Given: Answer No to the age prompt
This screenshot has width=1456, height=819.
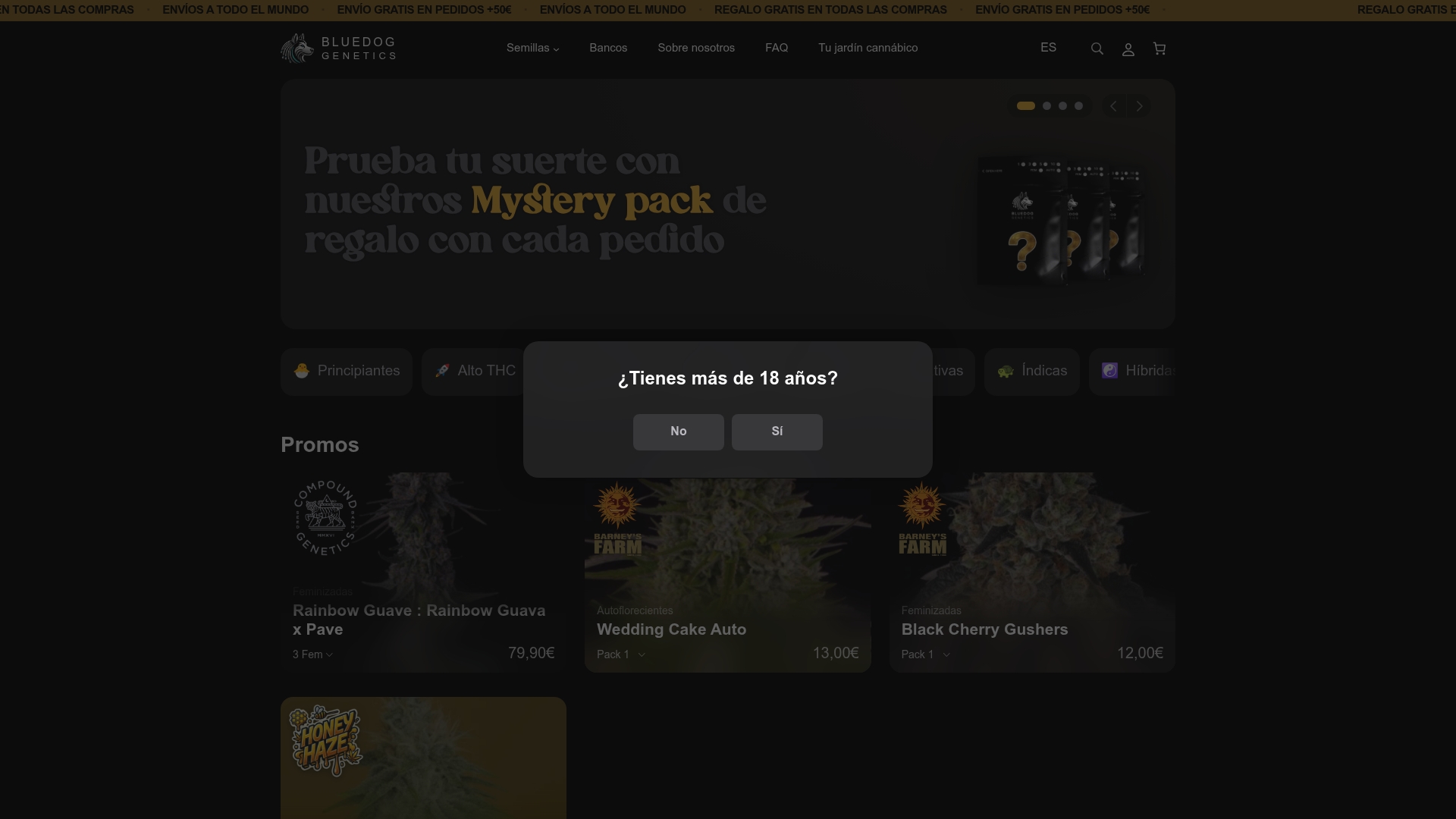Looking at the screenshot, I should (679, 432).
